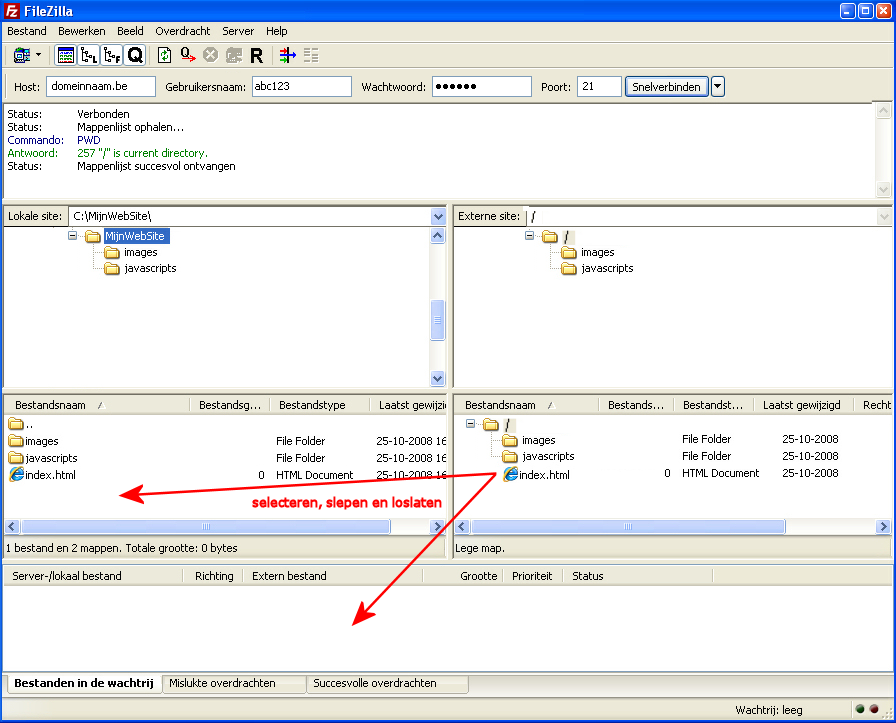Collapse root node in remote file list

[x=470, y=424]
